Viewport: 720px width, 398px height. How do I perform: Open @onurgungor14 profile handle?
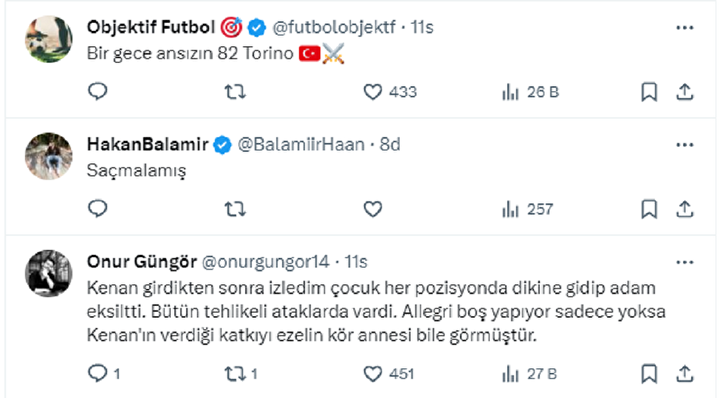click(x=265, y=262)
